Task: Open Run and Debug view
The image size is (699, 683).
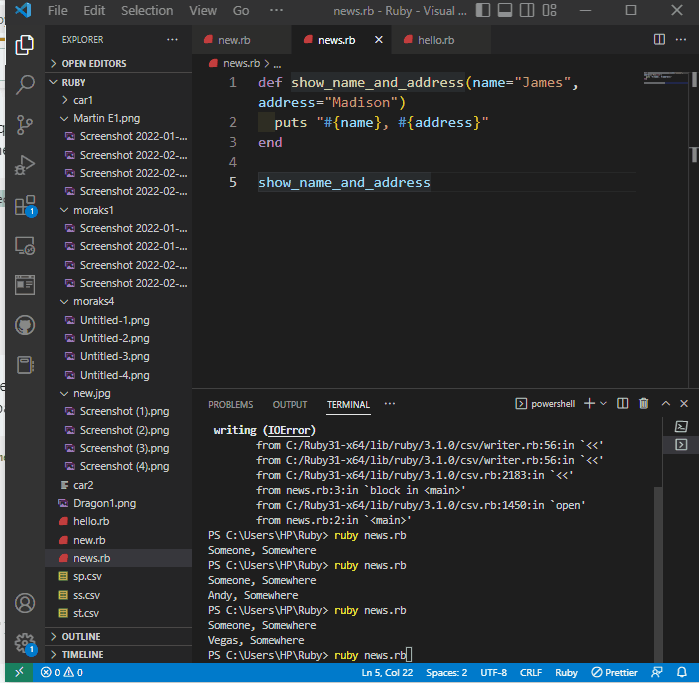Action: coord(25,165)
